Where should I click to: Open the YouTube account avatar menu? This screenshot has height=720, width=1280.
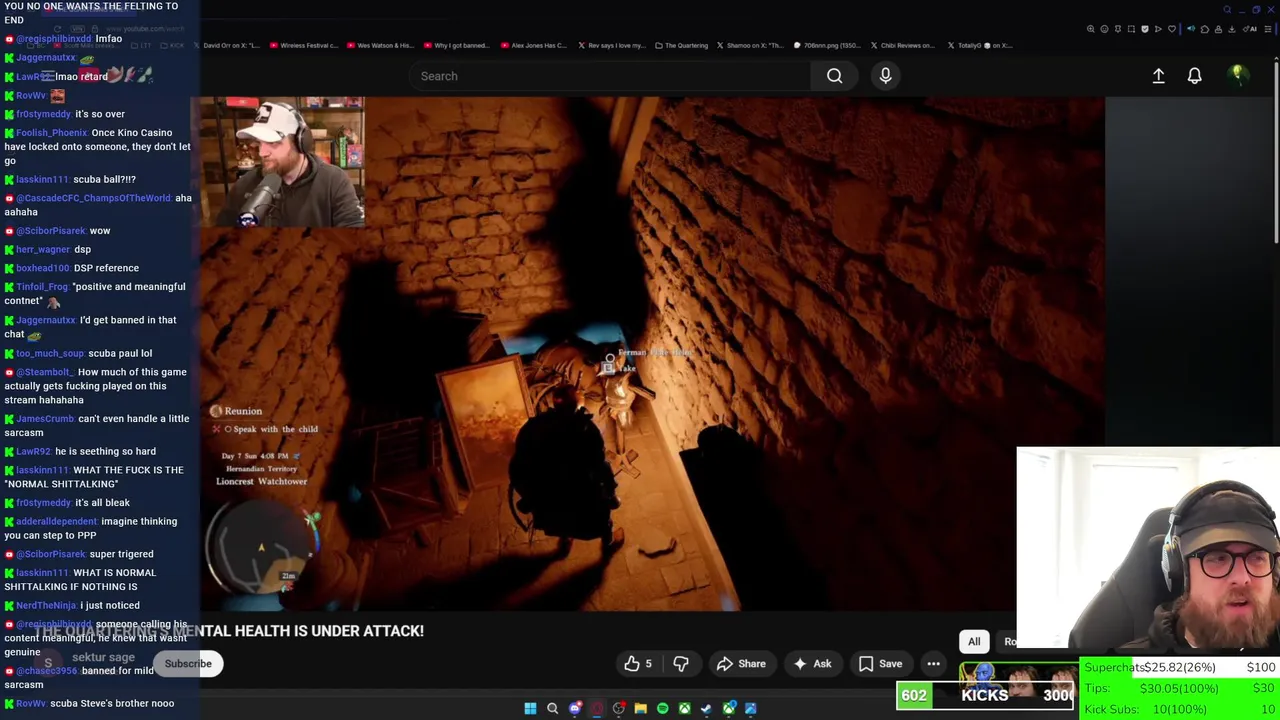tap(1237, 75)
